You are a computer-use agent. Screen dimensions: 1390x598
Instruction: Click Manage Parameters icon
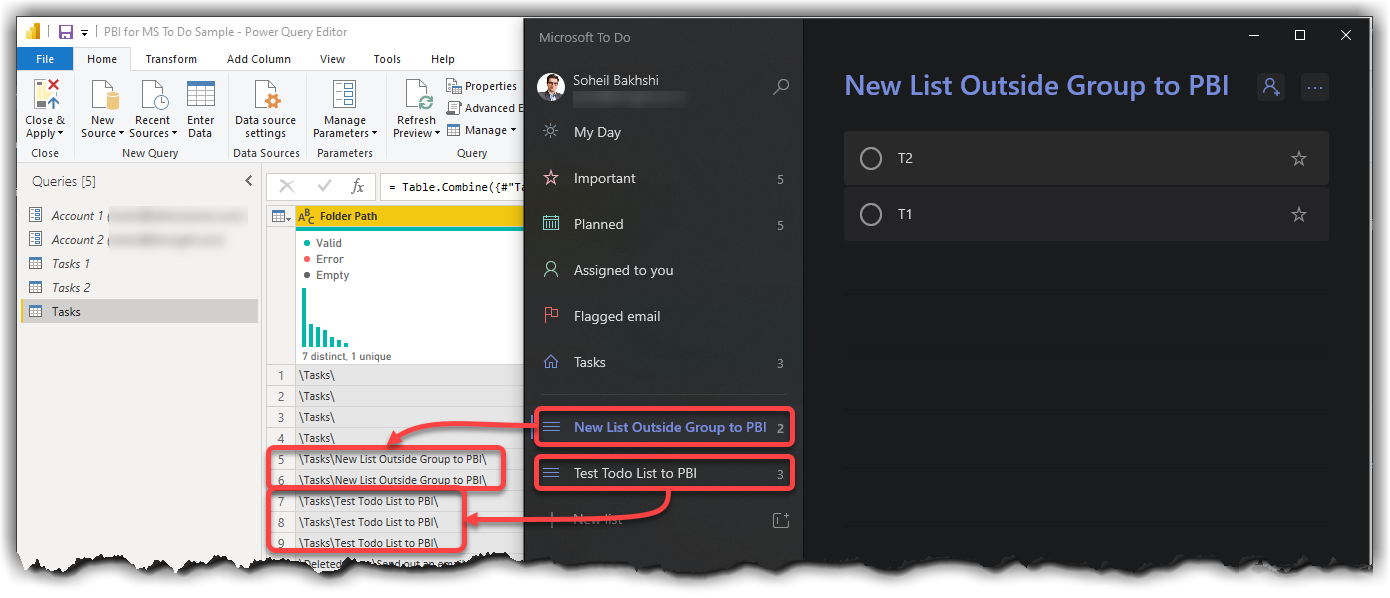(345, 94)
